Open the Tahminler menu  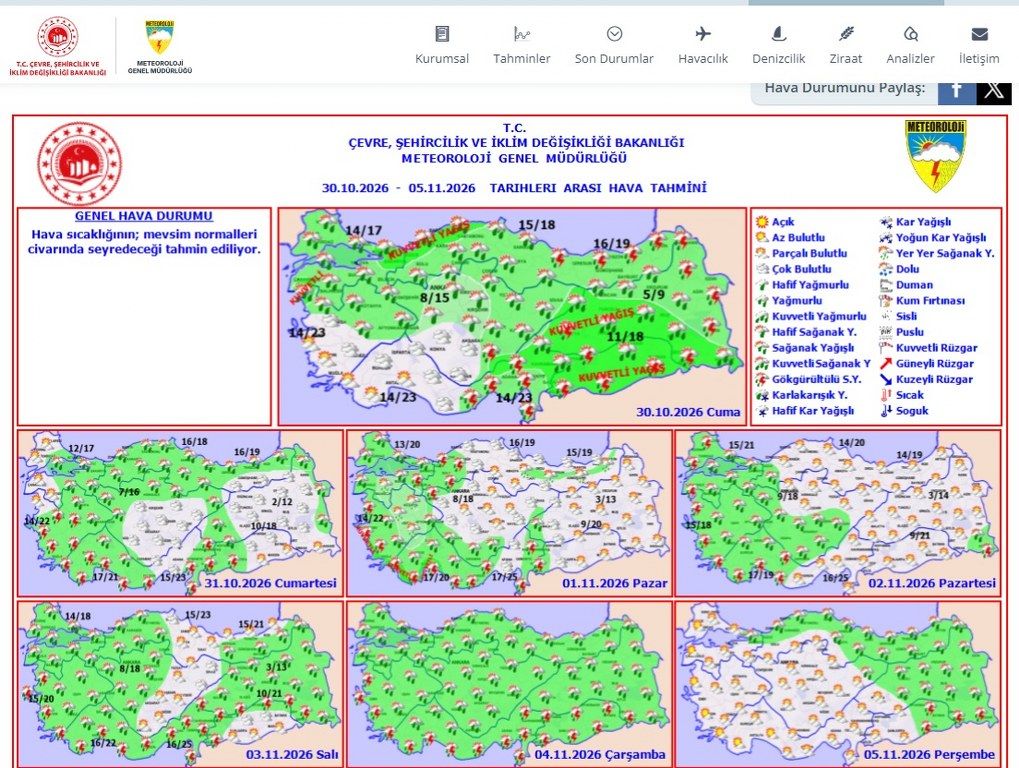click(522, 44)
